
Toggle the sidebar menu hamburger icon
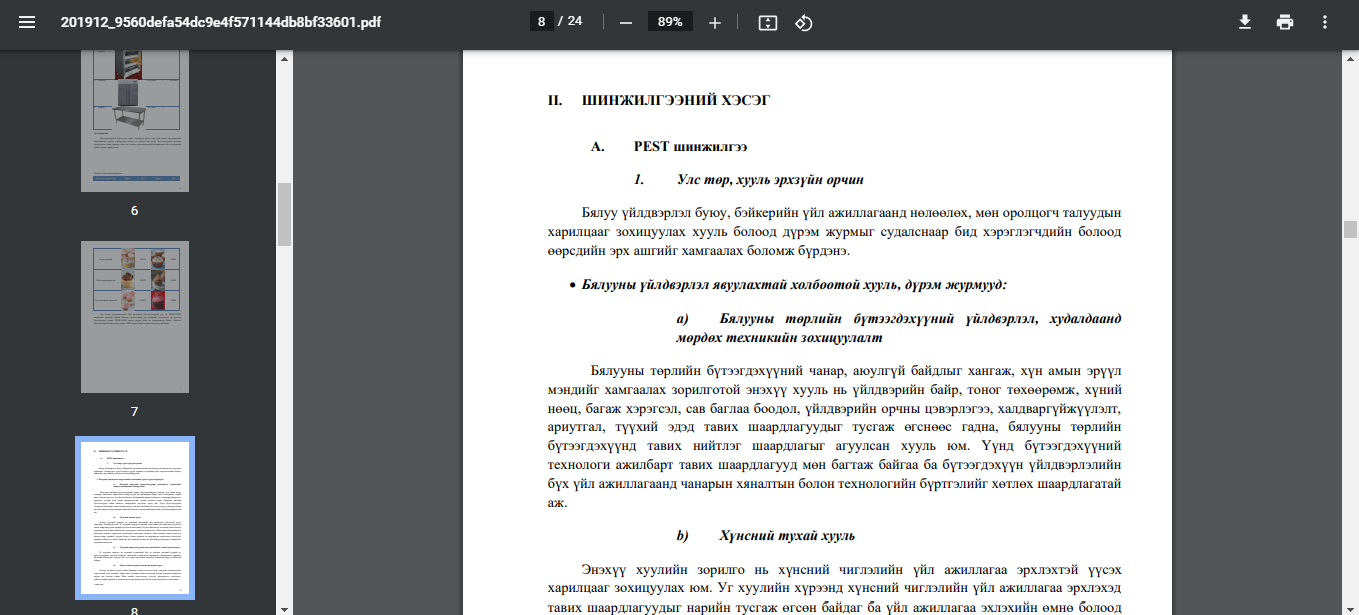27,22
